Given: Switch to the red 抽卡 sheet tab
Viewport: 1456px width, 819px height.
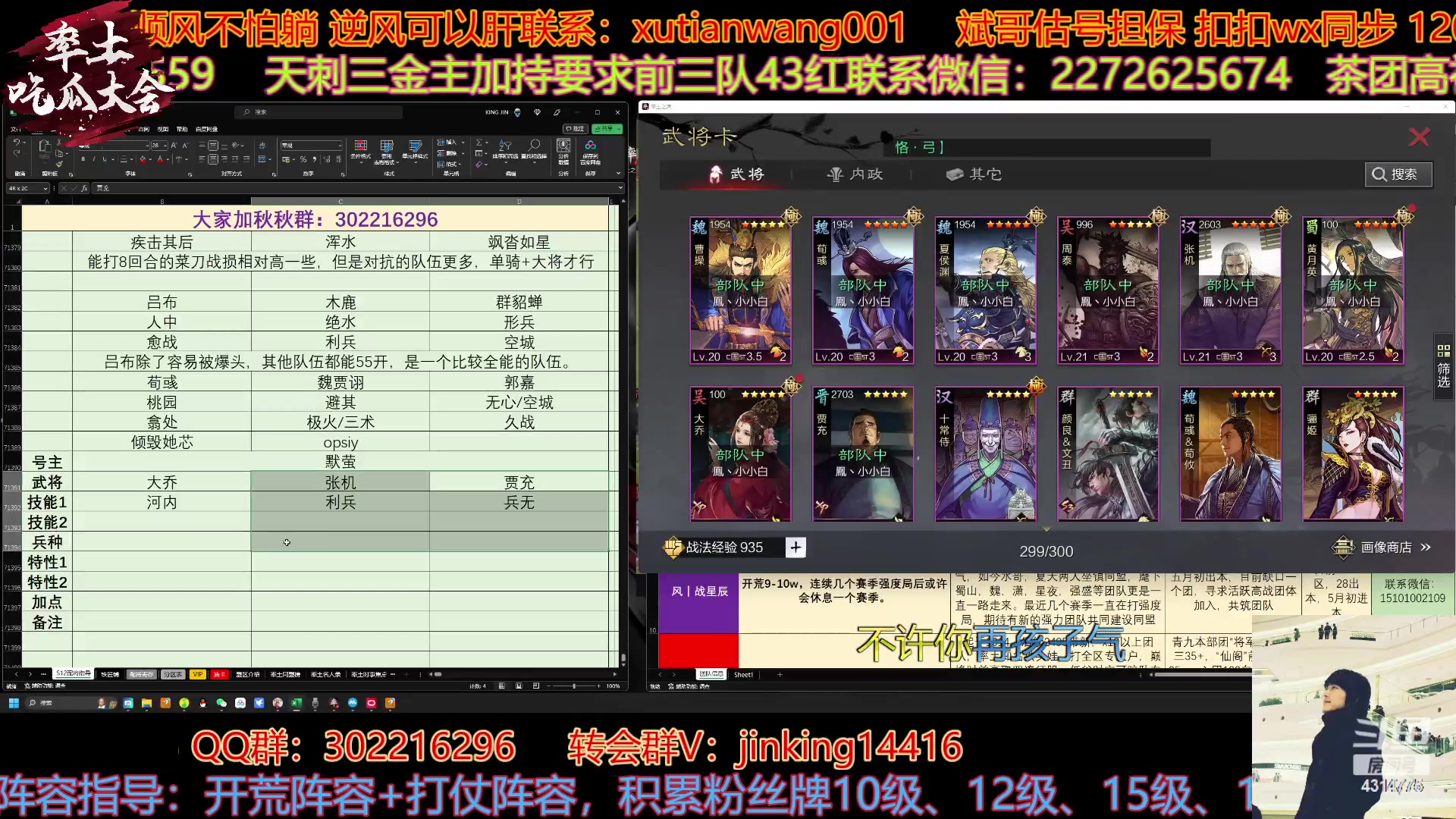Looking at the screenshot, I should point(219,674).
